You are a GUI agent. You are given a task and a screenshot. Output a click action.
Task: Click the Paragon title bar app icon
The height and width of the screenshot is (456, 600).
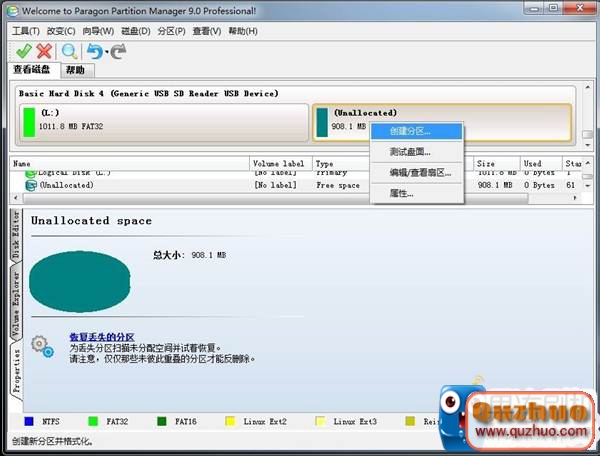12,11
